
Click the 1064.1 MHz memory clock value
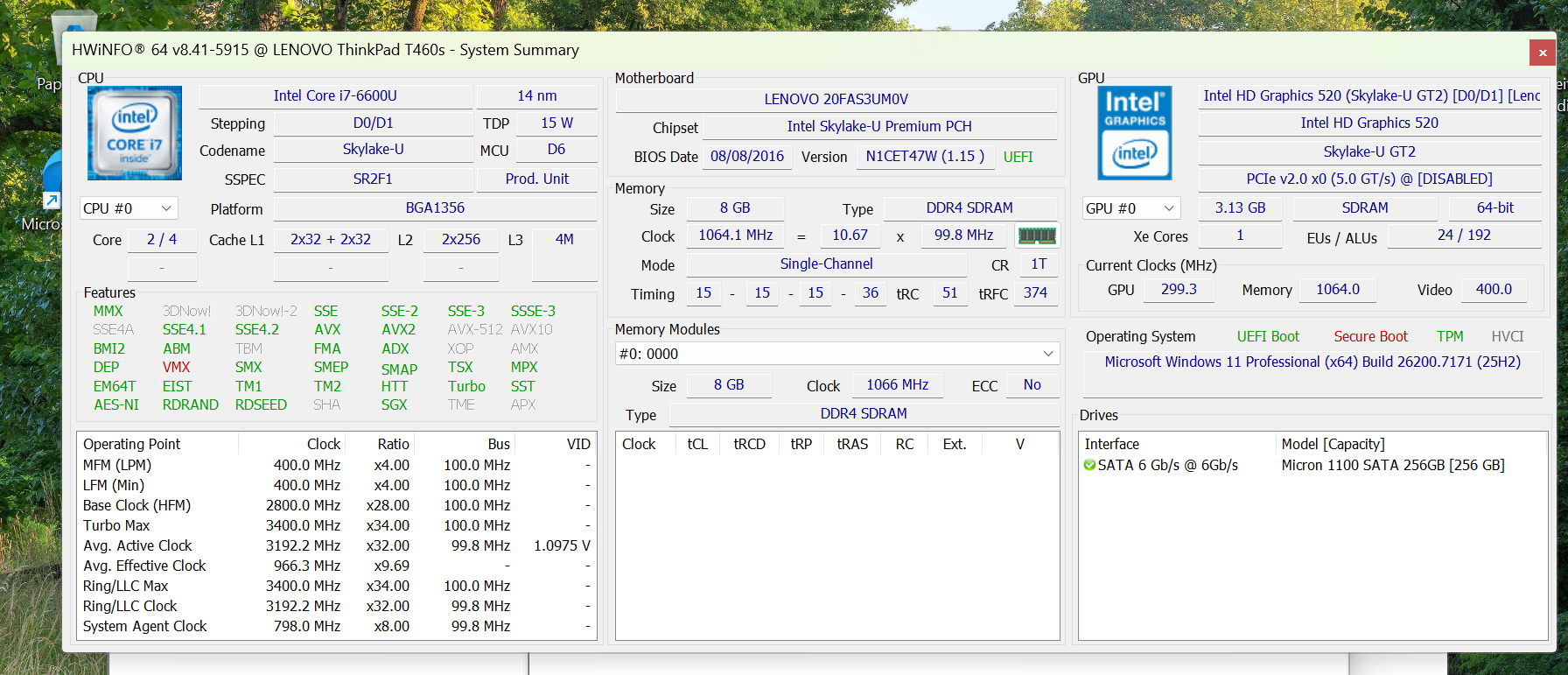point(736,235)
